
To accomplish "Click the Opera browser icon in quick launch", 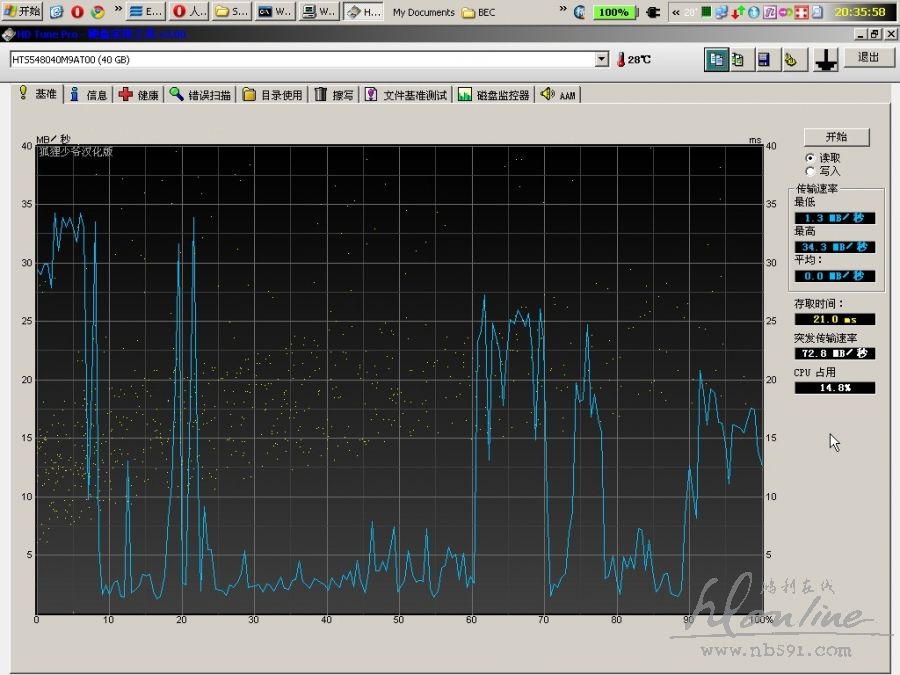I will click(77, 12).
